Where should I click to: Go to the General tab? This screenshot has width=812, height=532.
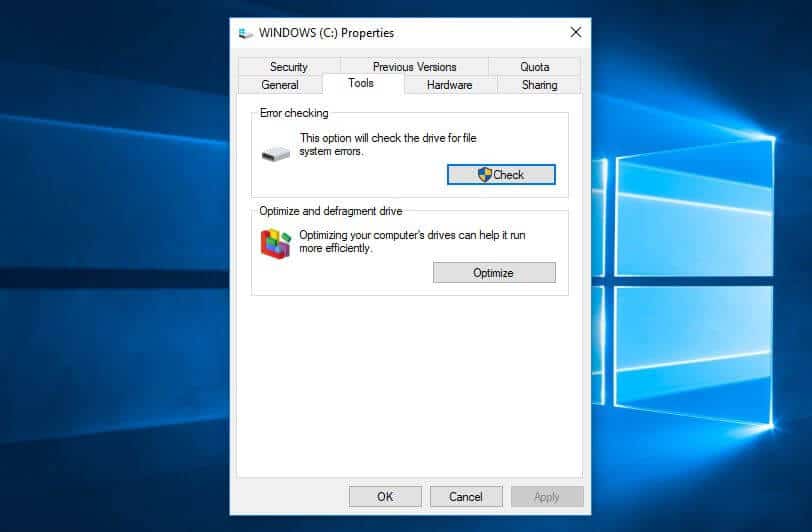click(280, 85)
